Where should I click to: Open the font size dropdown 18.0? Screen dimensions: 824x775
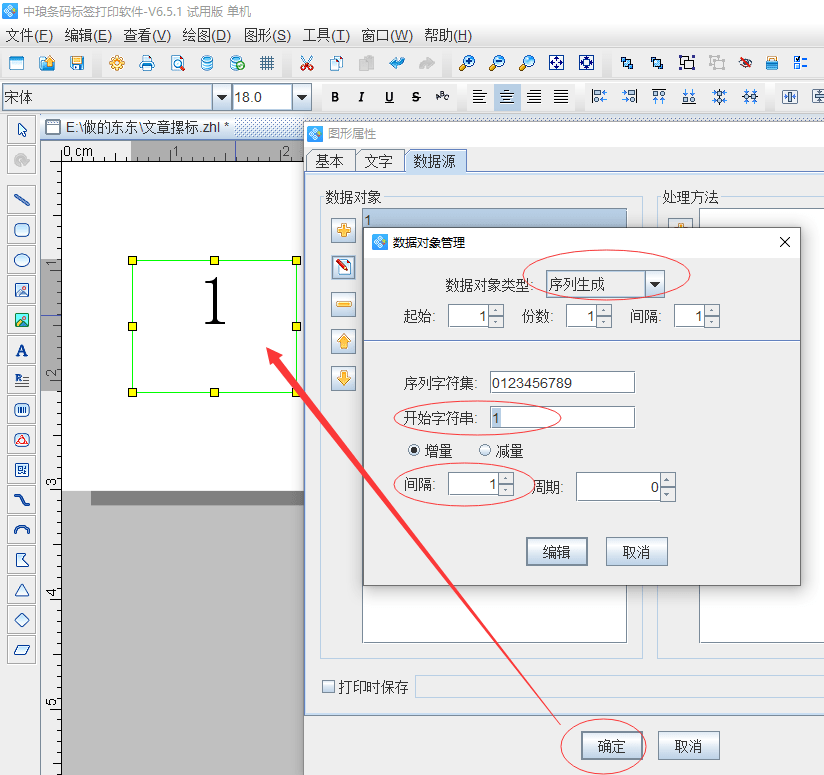[301, 97]
